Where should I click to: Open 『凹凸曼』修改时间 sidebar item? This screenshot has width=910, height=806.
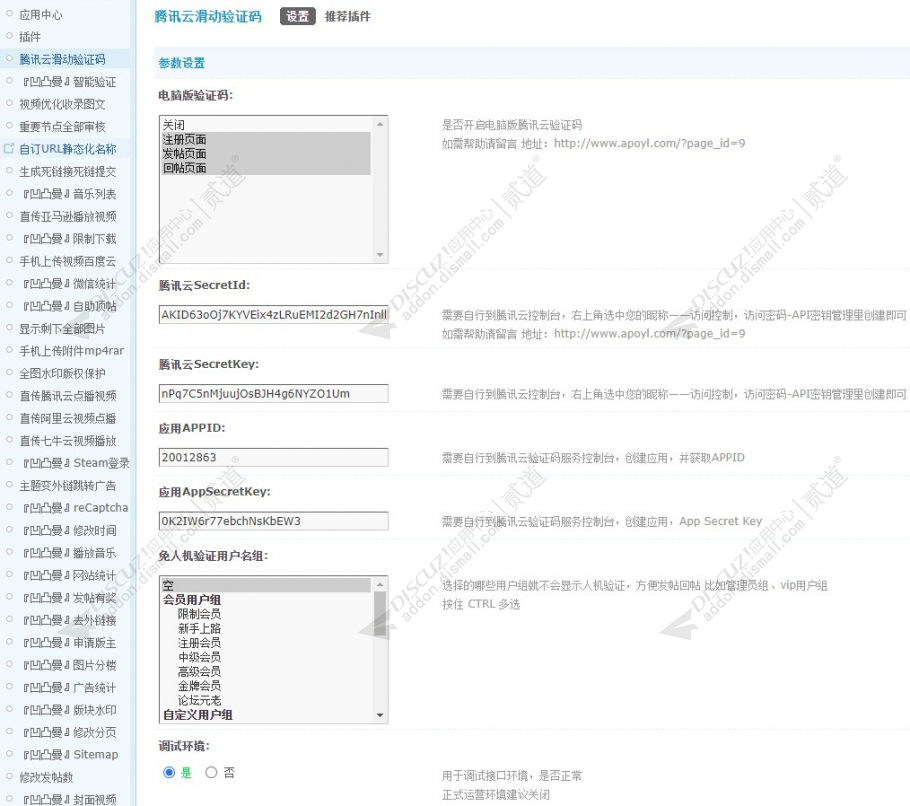tap(68, 530)
